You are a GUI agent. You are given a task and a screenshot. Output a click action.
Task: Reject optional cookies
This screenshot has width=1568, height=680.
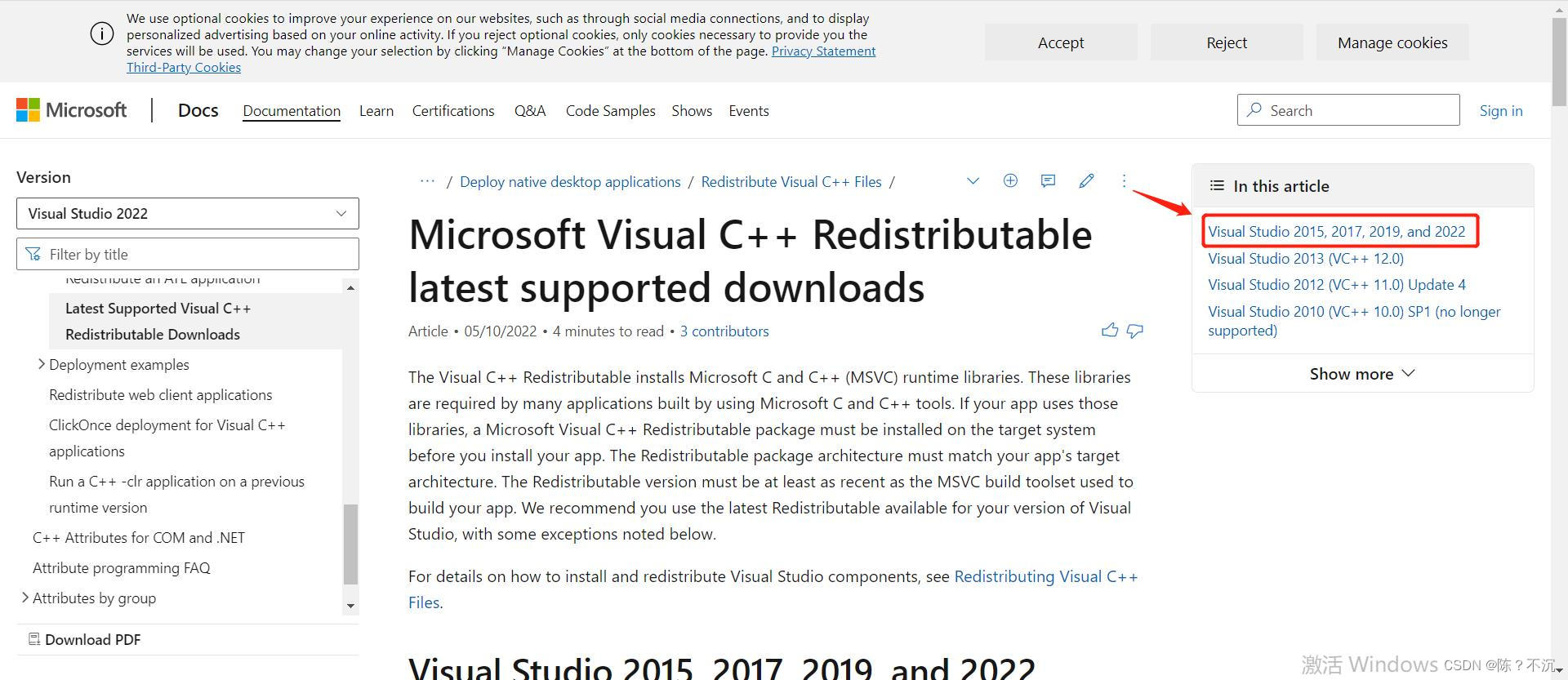(x=1227, y=42)
